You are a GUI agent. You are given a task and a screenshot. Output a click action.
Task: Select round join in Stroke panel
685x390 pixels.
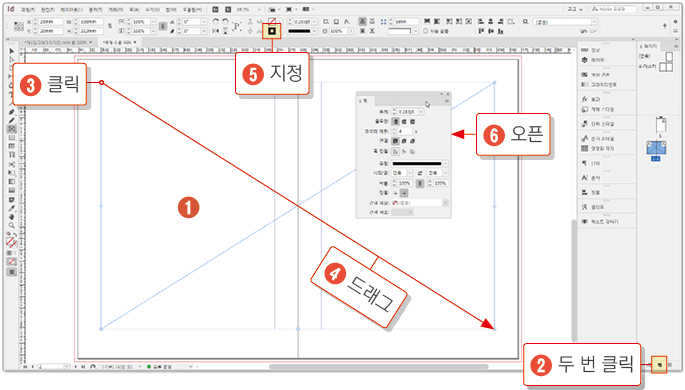(x=404, y=141)
